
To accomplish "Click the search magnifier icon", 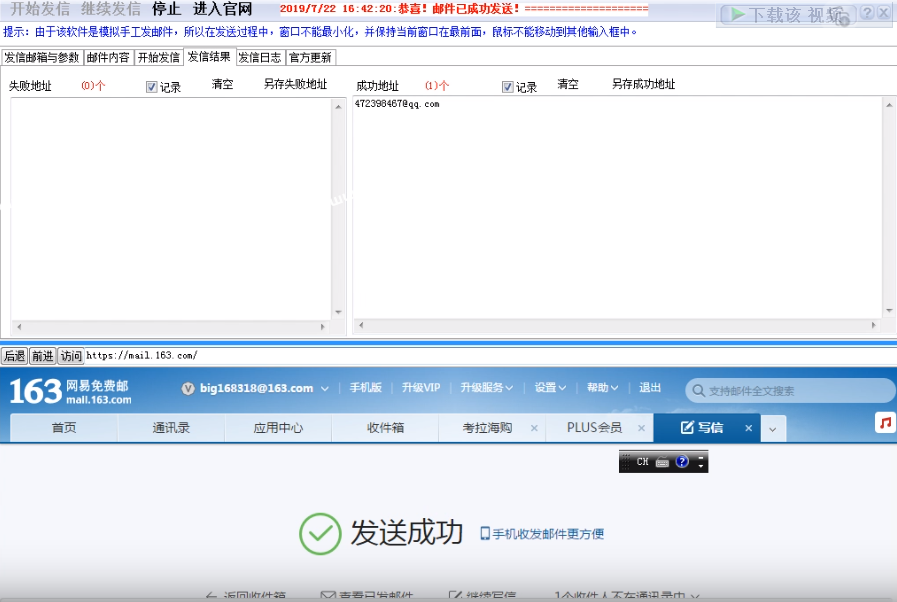I will [698, 391].
